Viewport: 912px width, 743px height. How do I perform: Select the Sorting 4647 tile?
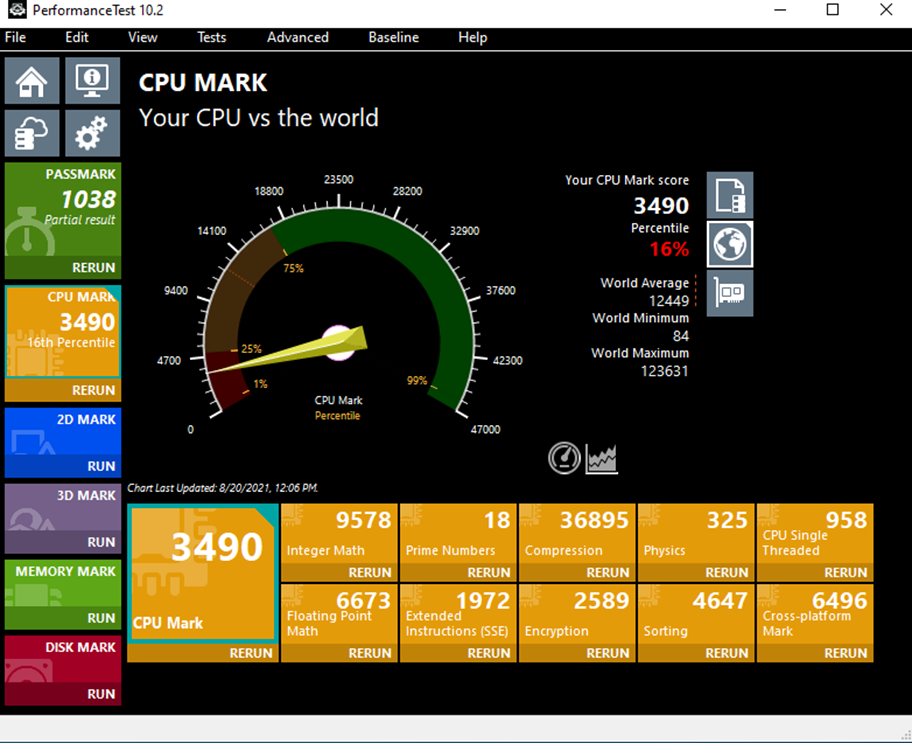pos(696,614)
